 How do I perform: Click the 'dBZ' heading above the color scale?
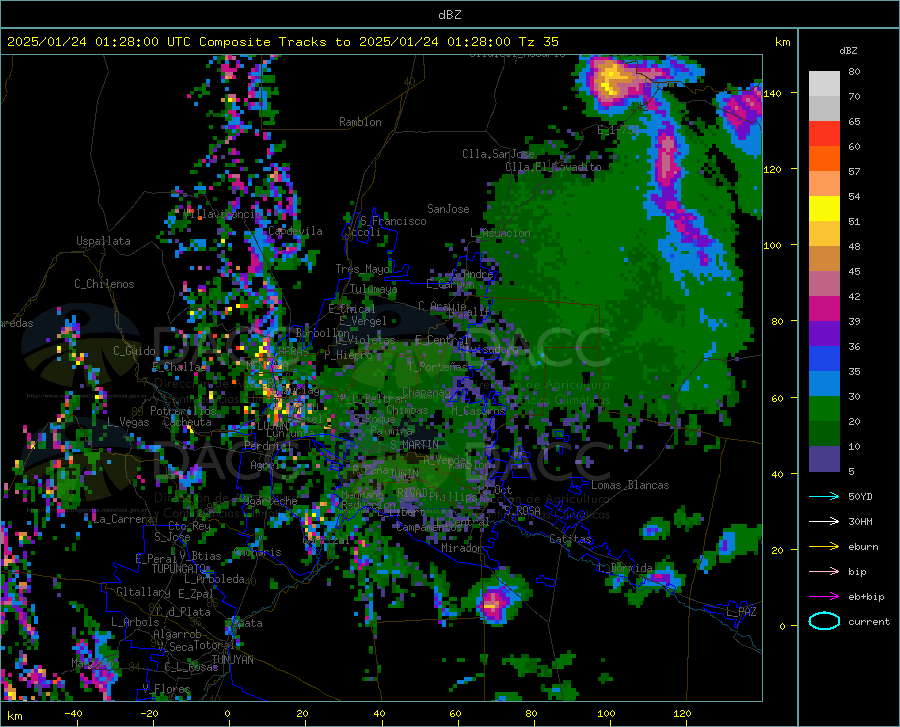(848, 50)
